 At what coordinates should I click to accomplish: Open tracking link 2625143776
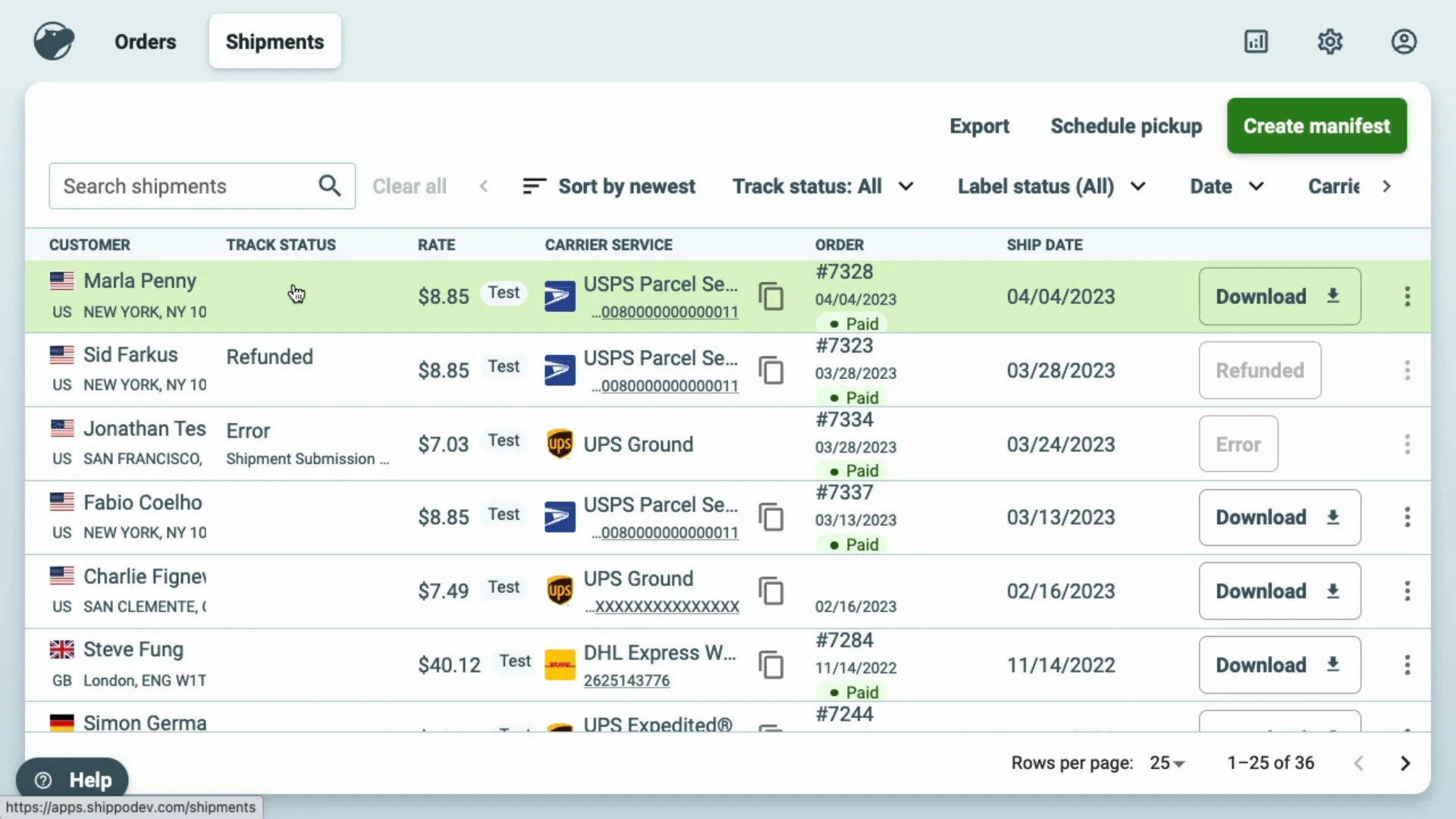point(626,681)
